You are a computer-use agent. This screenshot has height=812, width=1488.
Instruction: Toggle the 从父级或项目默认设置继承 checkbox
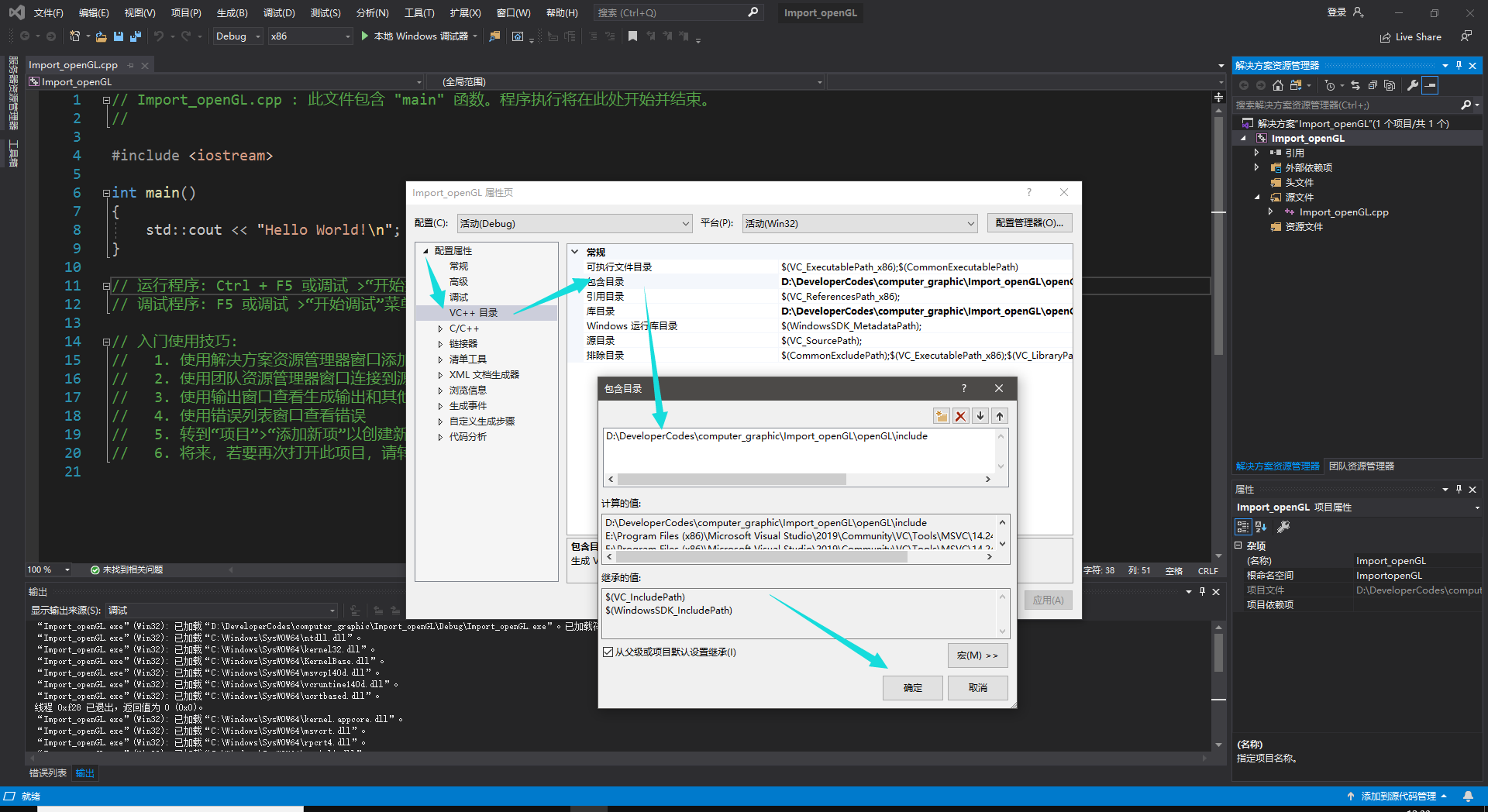(x=608, y=652)
